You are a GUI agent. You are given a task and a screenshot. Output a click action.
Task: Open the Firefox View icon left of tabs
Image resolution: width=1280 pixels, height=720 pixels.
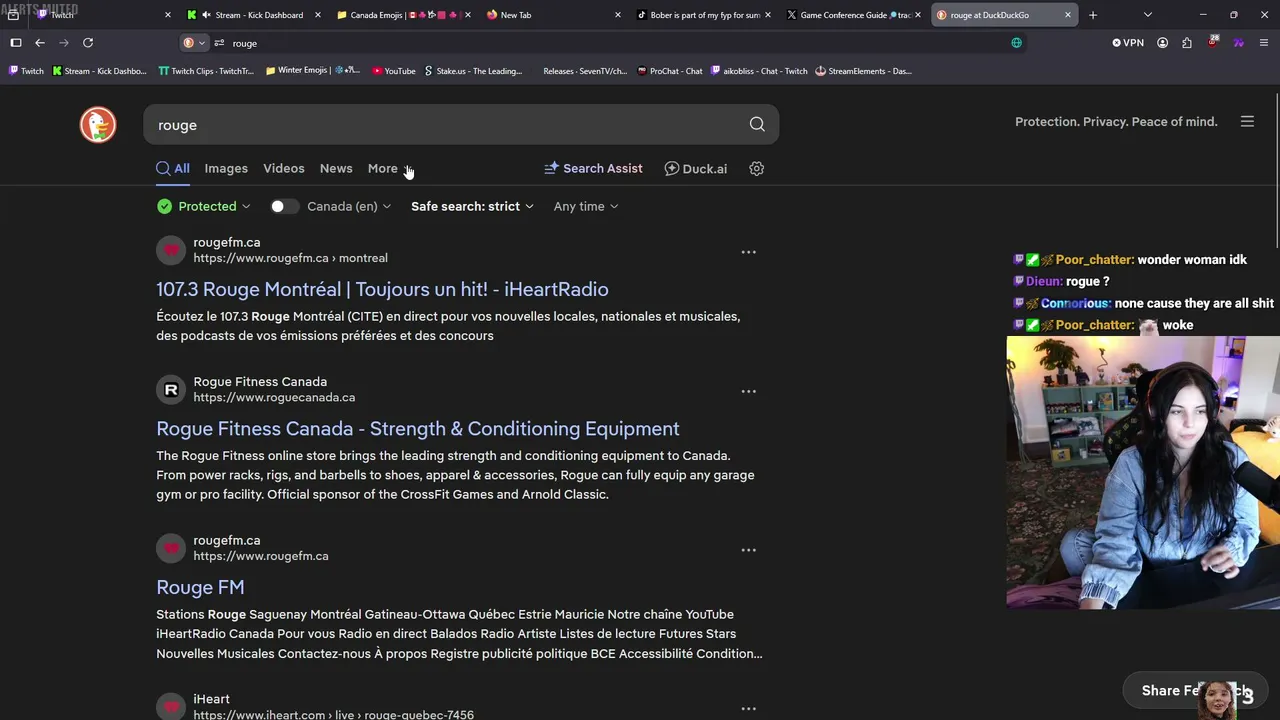tap(13, 15)
